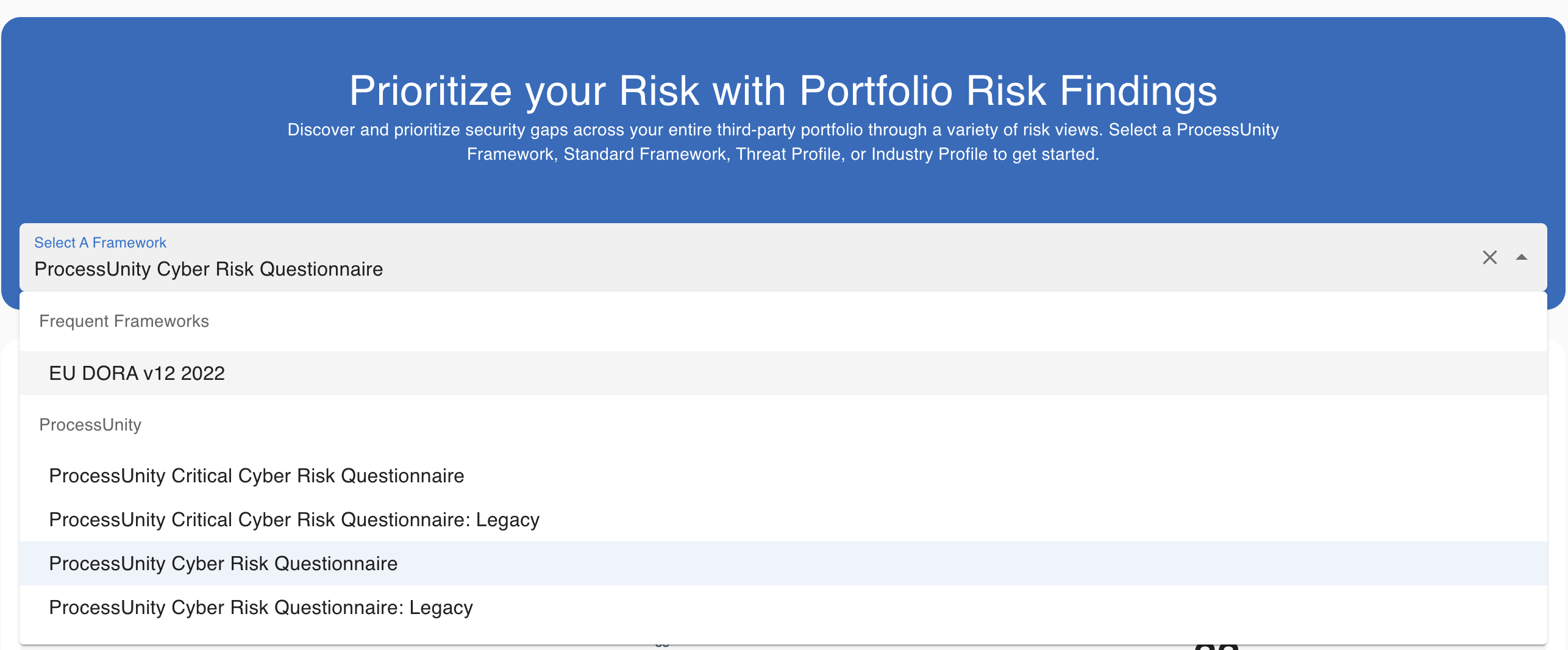Click the Framework, Standard Framework, Threat Profile line
1568x650 pixels.
coord(783,154)
